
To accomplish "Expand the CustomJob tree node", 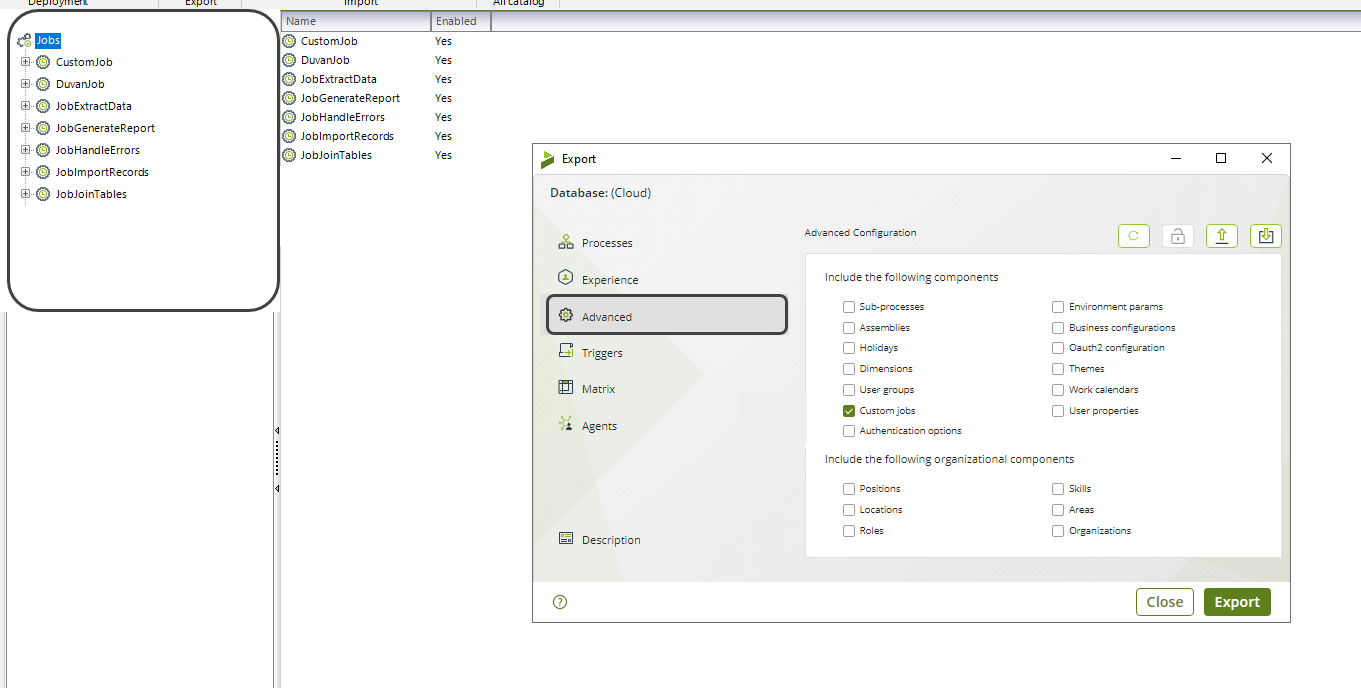I will (x=26, y=62).
